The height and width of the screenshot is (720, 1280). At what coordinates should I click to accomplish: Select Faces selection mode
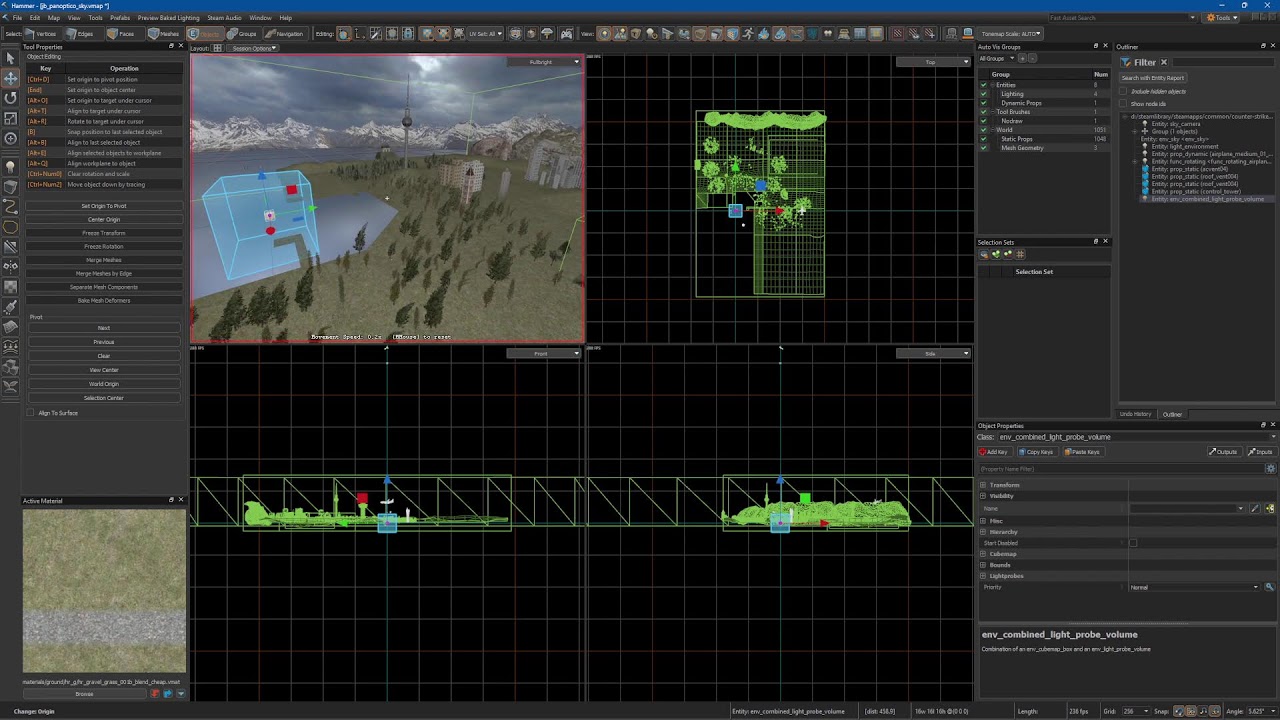coord(126,34)
